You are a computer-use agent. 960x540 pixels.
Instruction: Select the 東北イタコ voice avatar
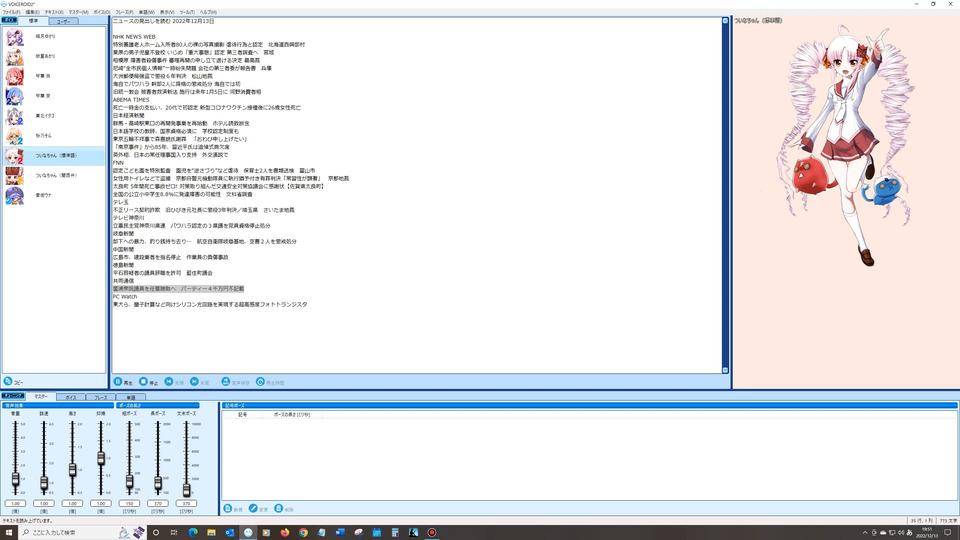click(x=15, y=116)
